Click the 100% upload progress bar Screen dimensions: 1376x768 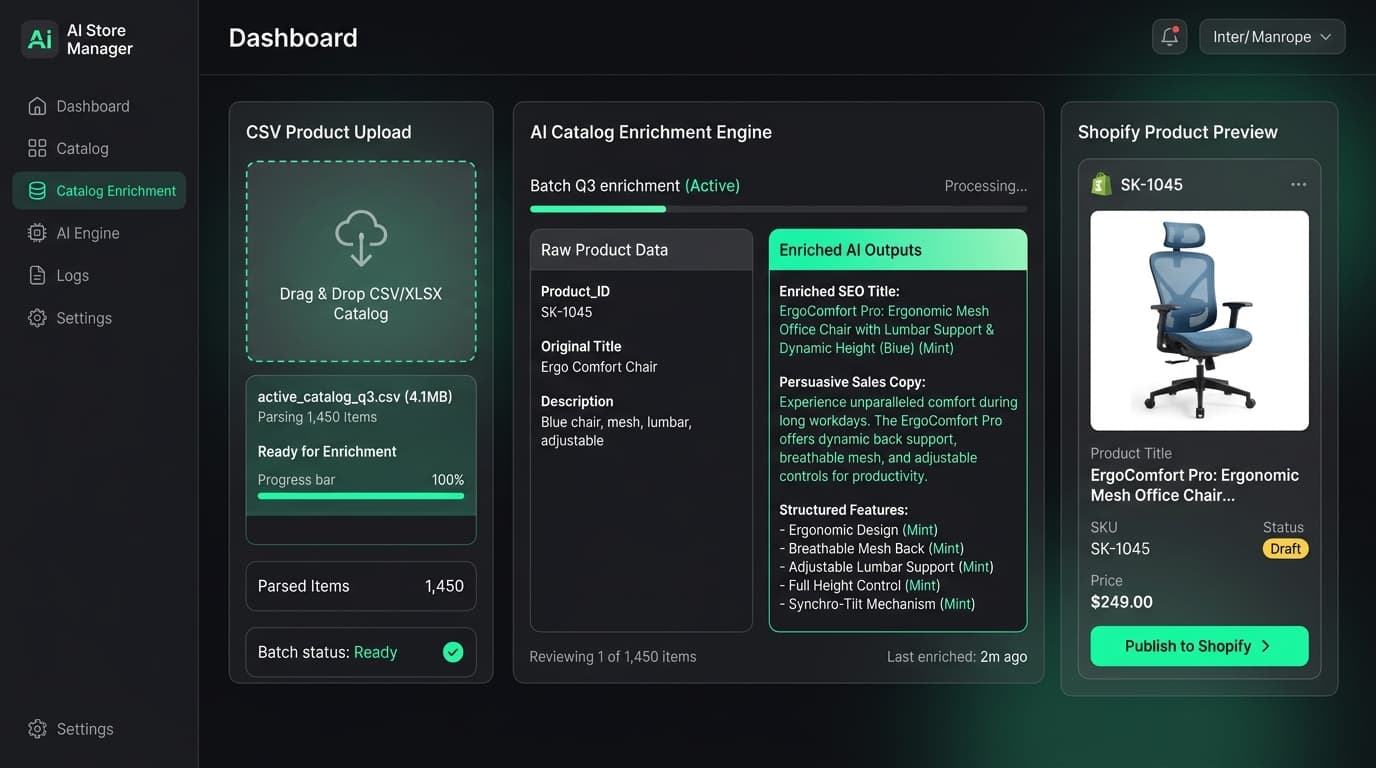361,495
